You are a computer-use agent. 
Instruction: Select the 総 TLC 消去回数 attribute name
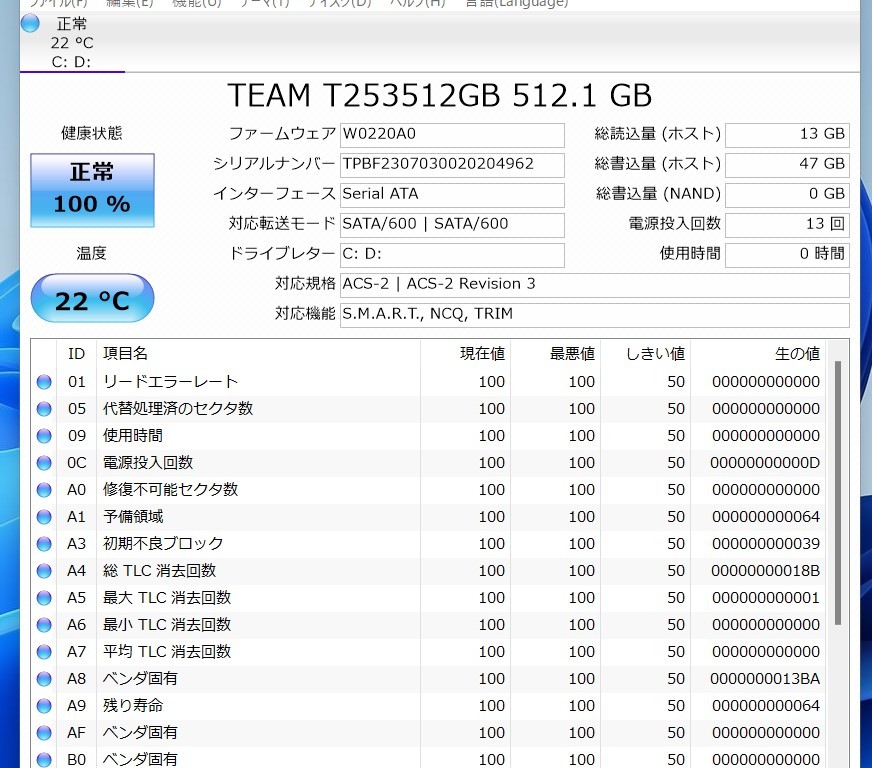pos(159,571)
